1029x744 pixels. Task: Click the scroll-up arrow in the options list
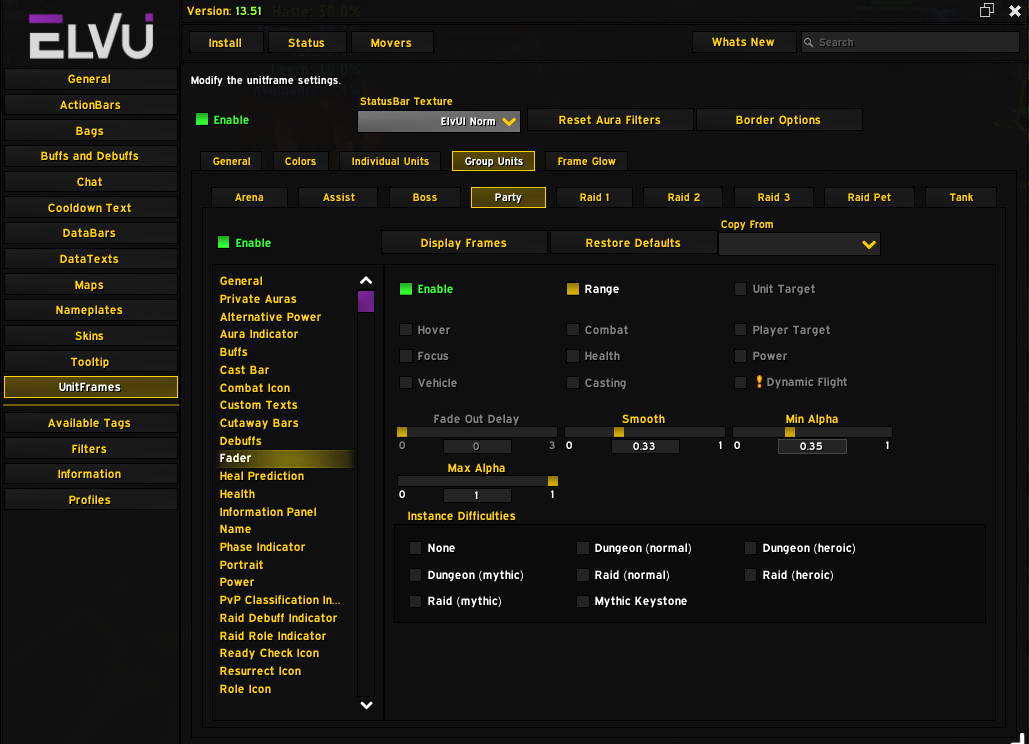point(365,280)
